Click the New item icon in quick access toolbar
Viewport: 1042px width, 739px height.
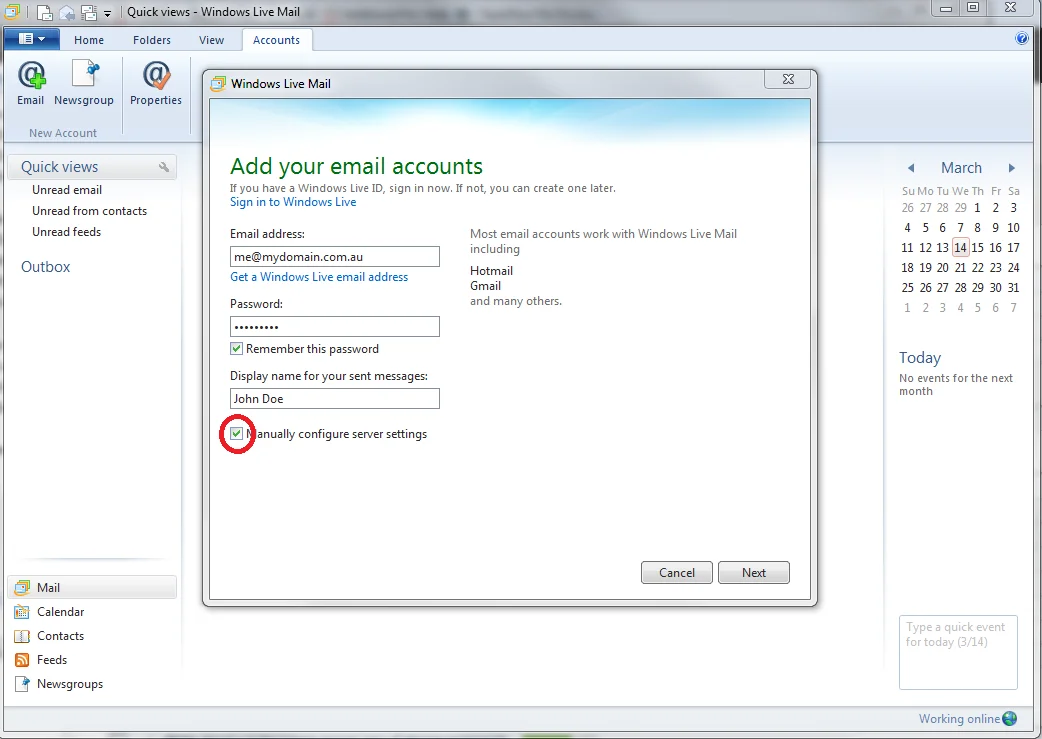pyautogui.click(x=44, y=12)
